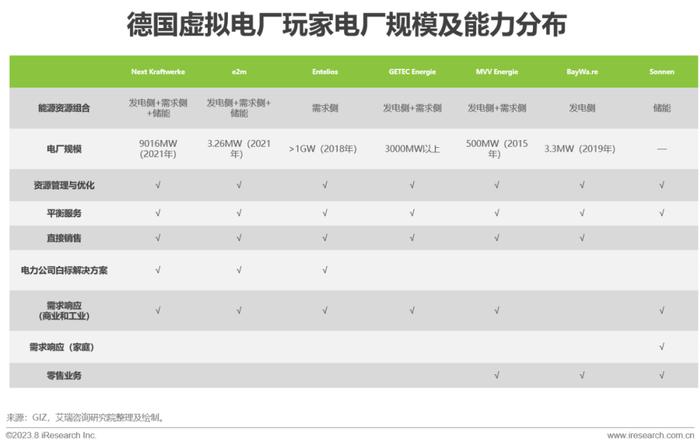Viewport: 700px width, 445px height.
Task: Click the www.iresearch.com.cn footer link
Action: point(650,435)
